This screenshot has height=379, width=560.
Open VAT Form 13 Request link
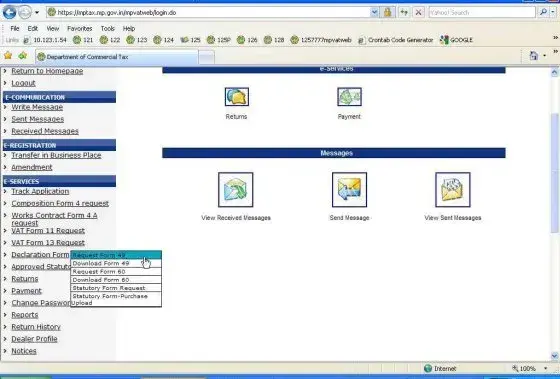[48, 243]
